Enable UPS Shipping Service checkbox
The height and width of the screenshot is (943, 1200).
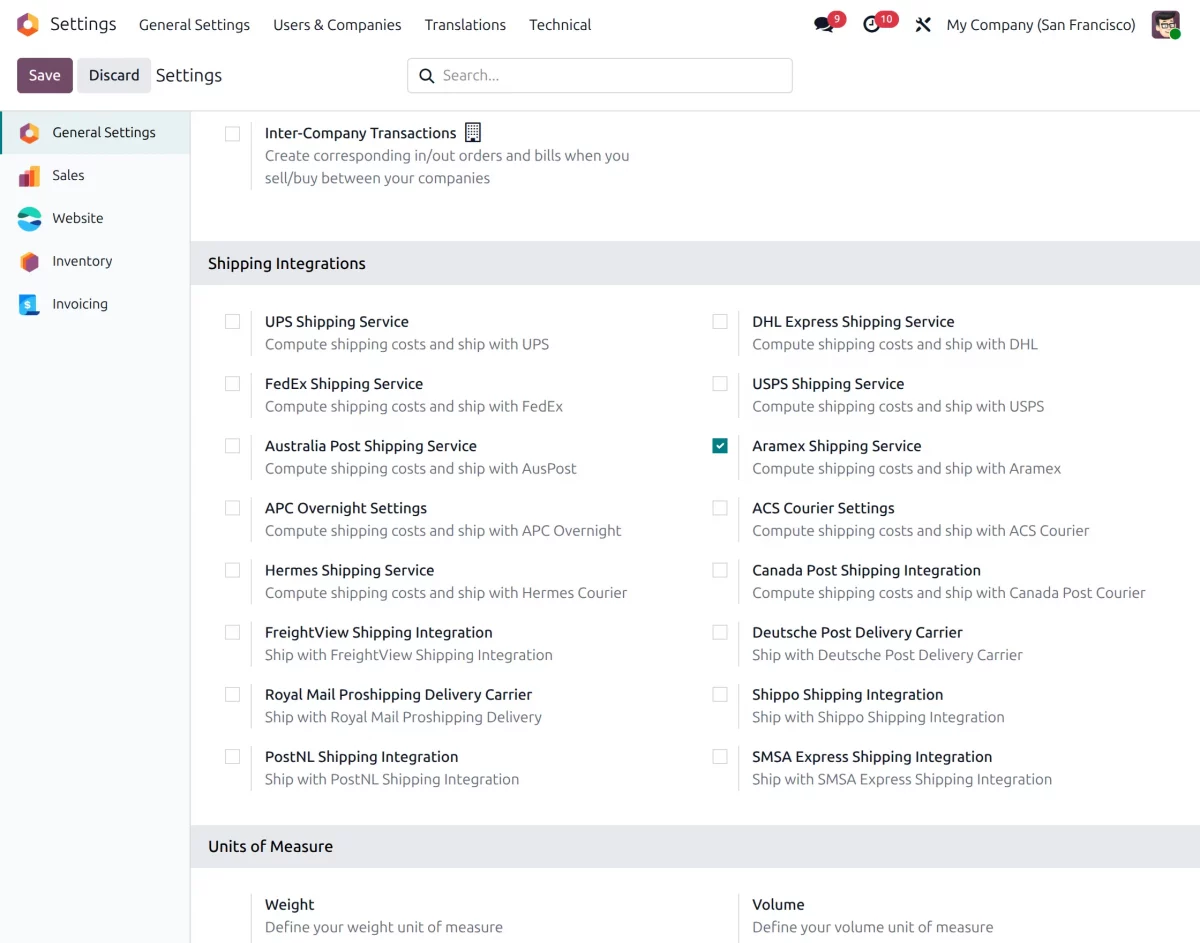(x=232, y=322)
